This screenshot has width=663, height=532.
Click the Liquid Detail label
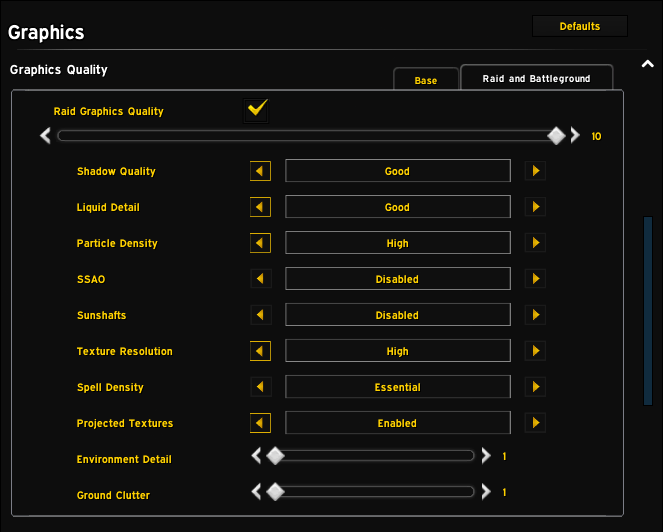108,207
